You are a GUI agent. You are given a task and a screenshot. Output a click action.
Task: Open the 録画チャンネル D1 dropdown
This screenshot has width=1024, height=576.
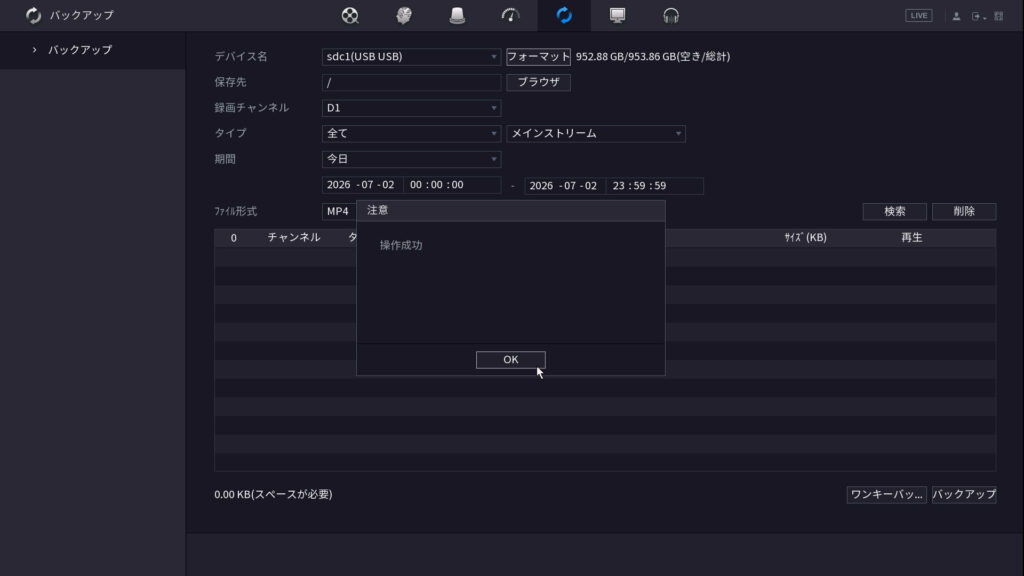click(411, 108)
